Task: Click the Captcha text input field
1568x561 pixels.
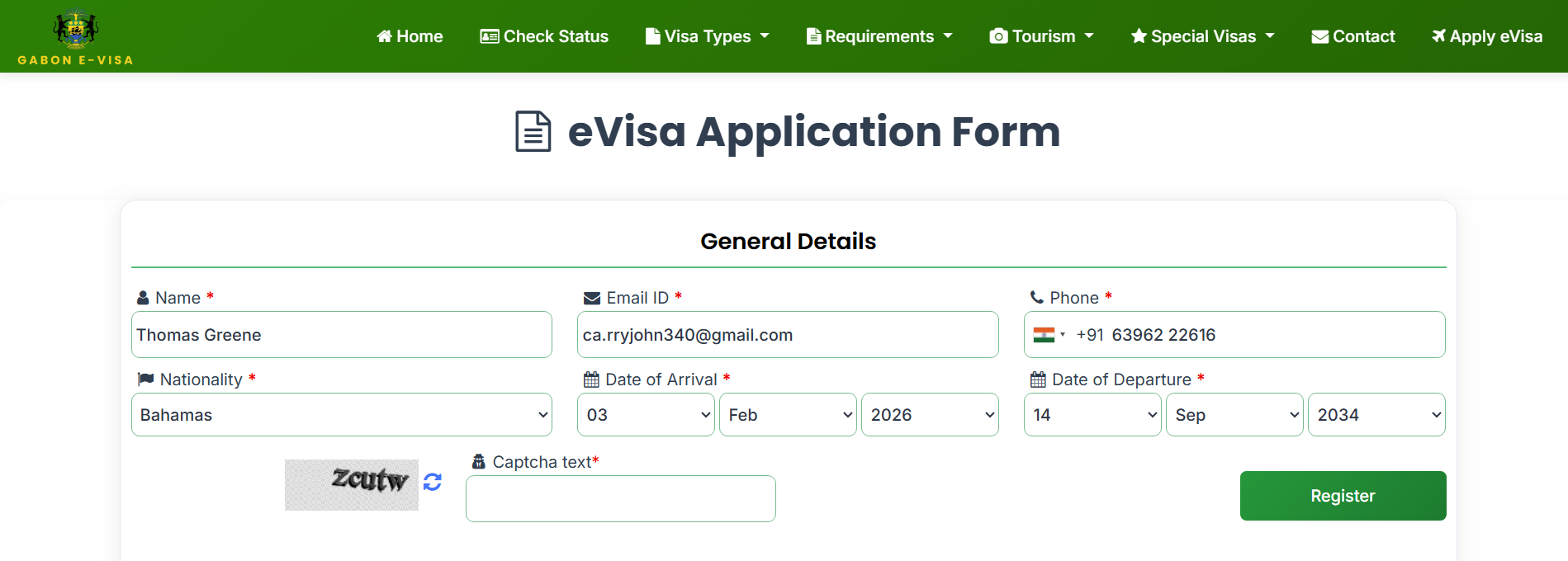Action: (621, 499)
